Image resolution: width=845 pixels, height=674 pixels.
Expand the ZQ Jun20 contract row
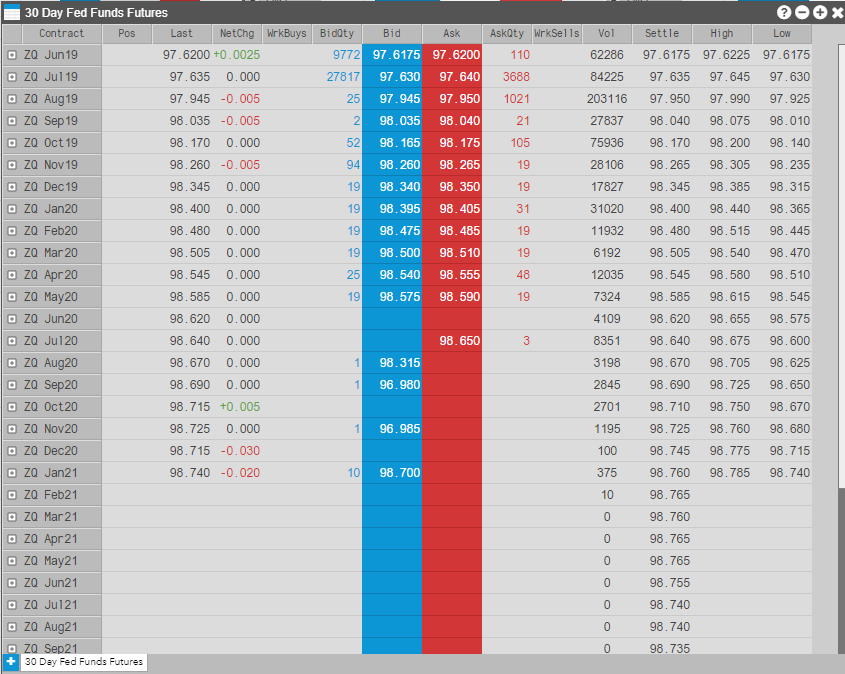click(x=12, y=319)
